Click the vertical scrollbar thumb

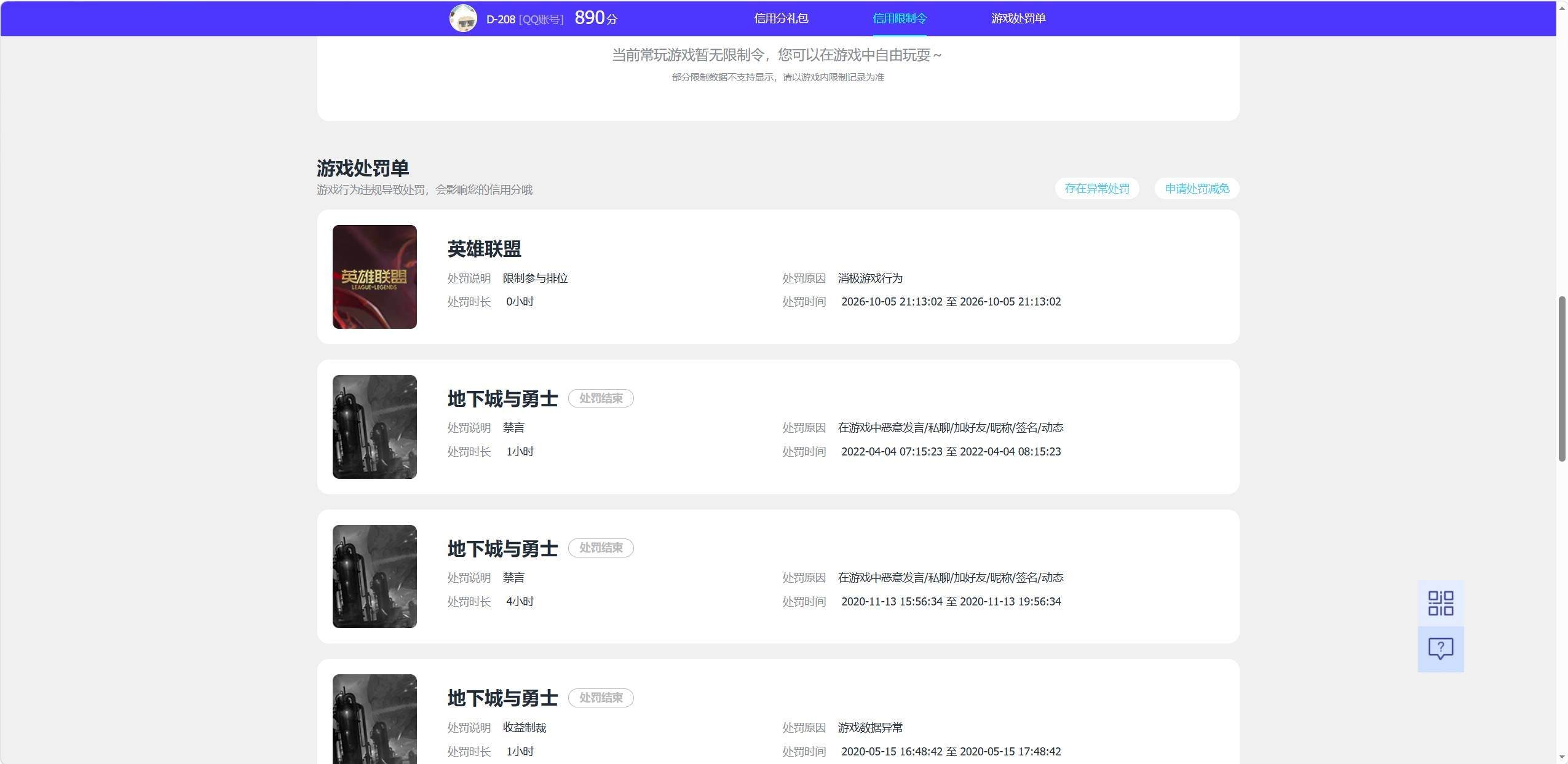pos(1562,379)
